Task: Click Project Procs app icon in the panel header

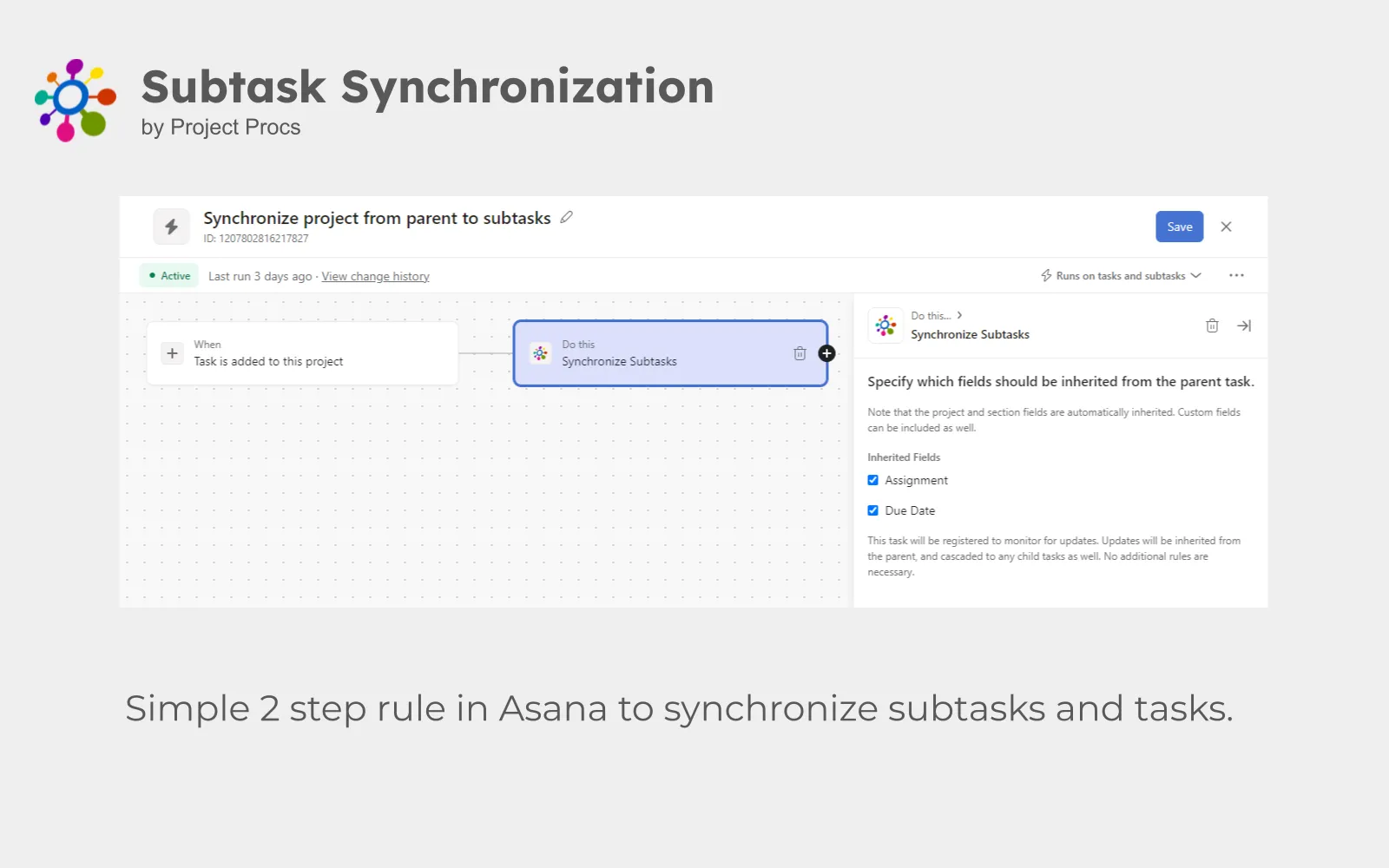Action: point(885,325)
